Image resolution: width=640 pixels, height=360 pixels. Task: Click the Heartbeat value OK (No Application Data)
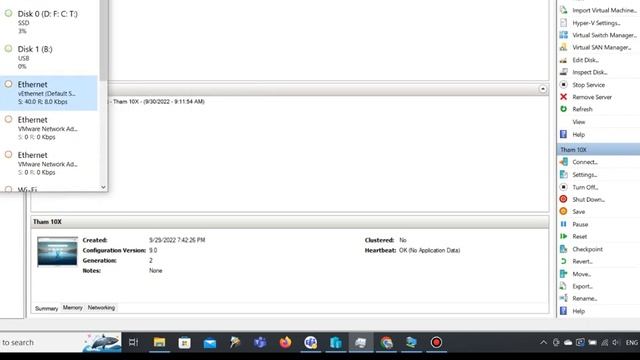(x=429, y=250)
